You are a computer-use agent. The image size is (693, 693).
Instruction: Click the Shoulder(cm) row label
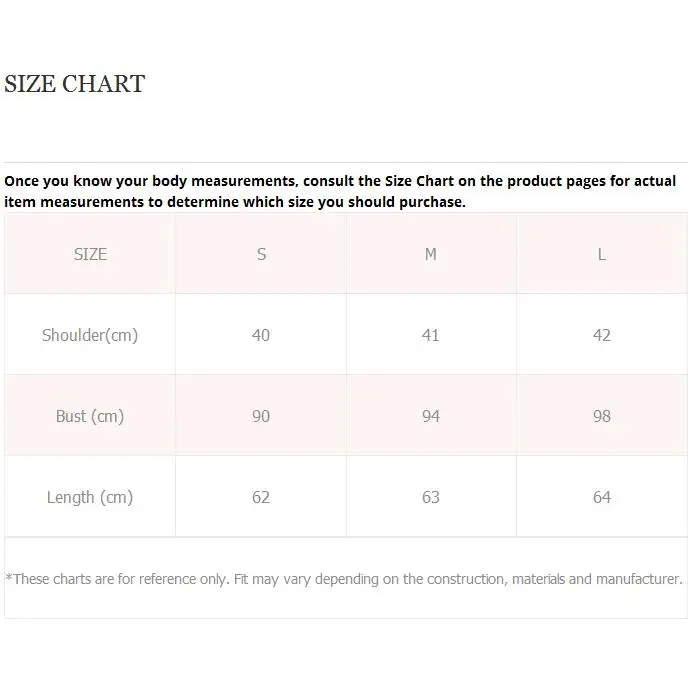click(90, 335)
